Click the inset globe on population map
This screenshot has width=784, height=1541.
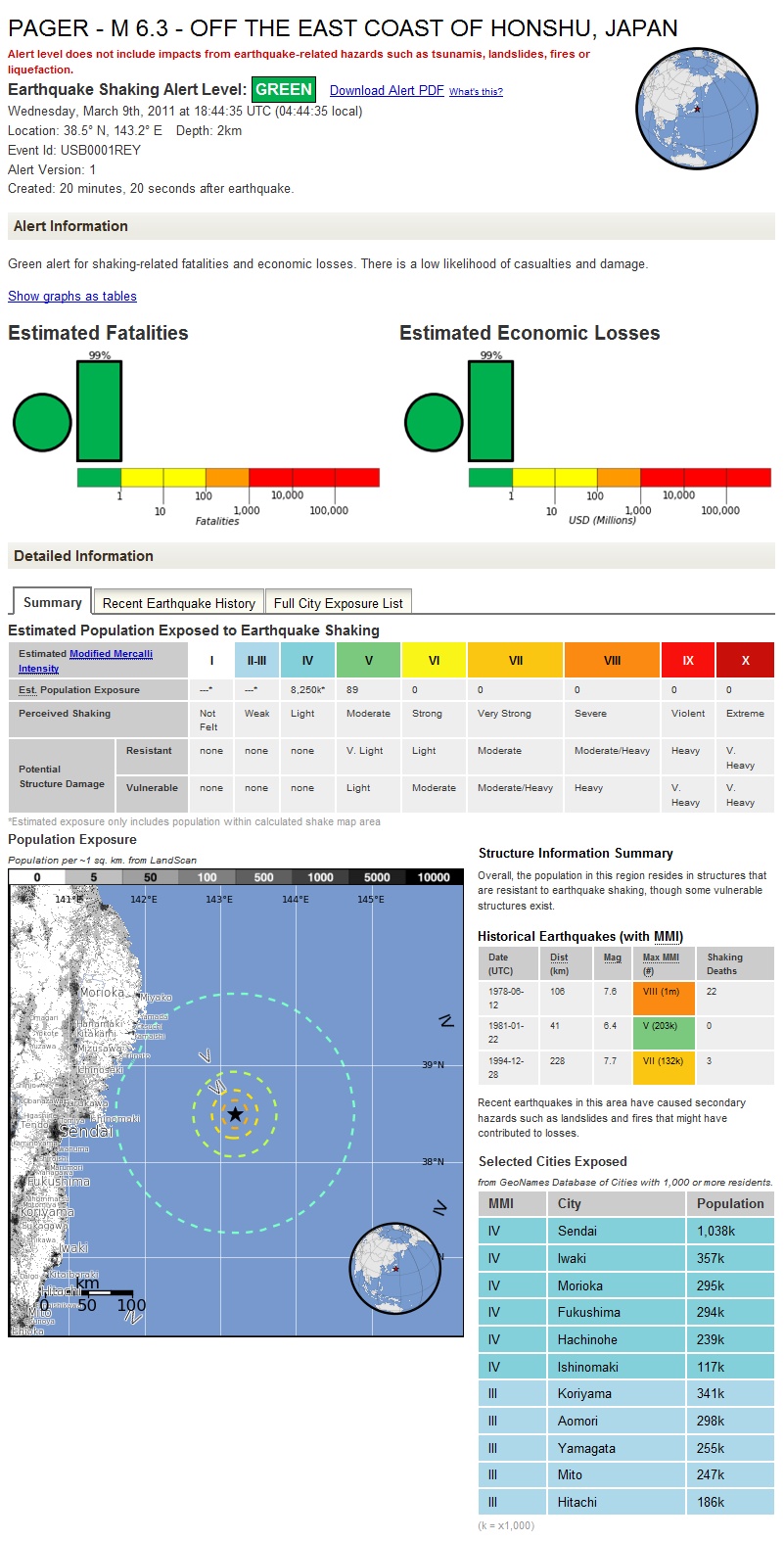click(x=395, y=1270)
